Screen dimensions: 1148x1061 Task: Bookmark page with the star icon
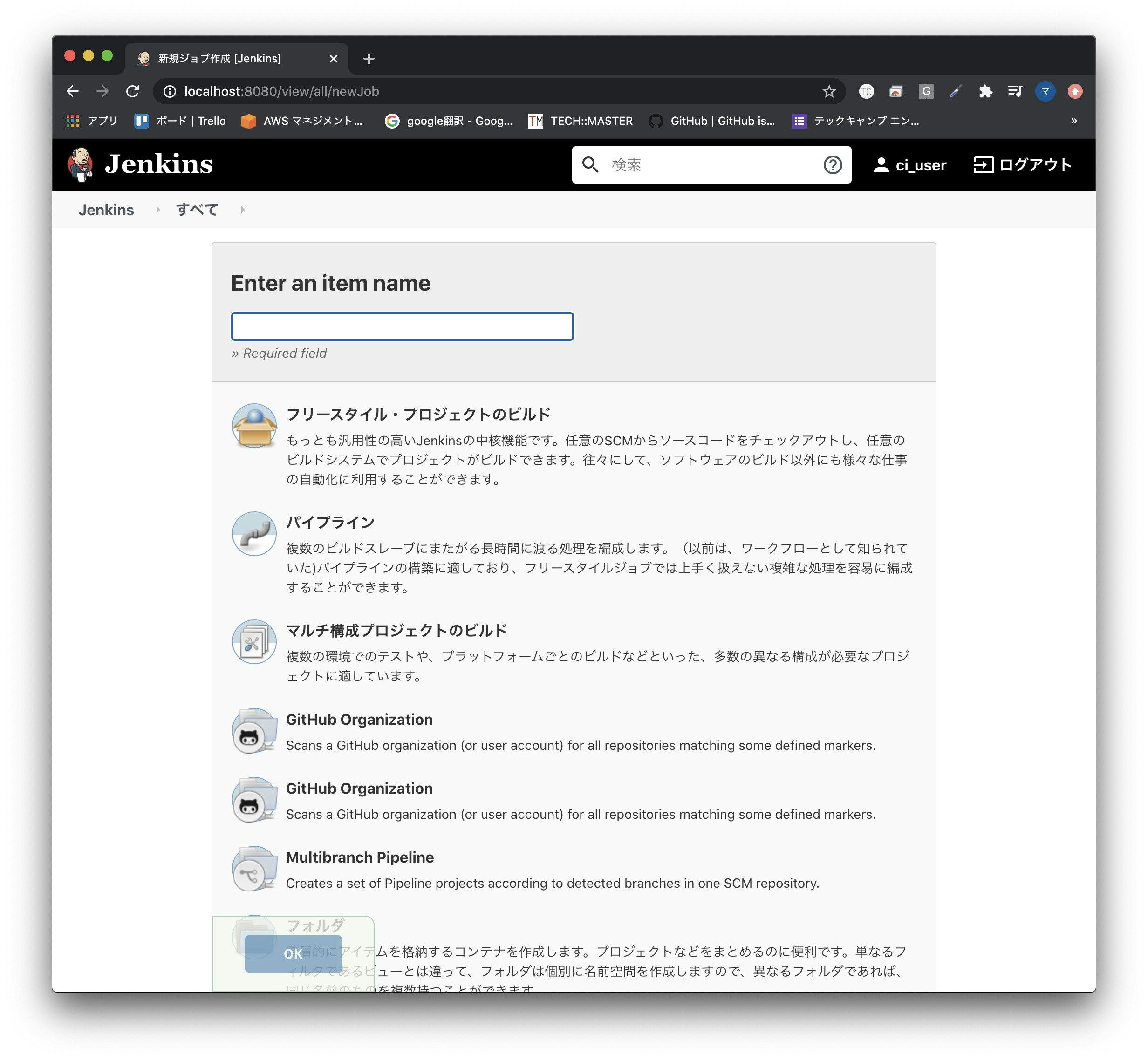(x=829, y=92)
